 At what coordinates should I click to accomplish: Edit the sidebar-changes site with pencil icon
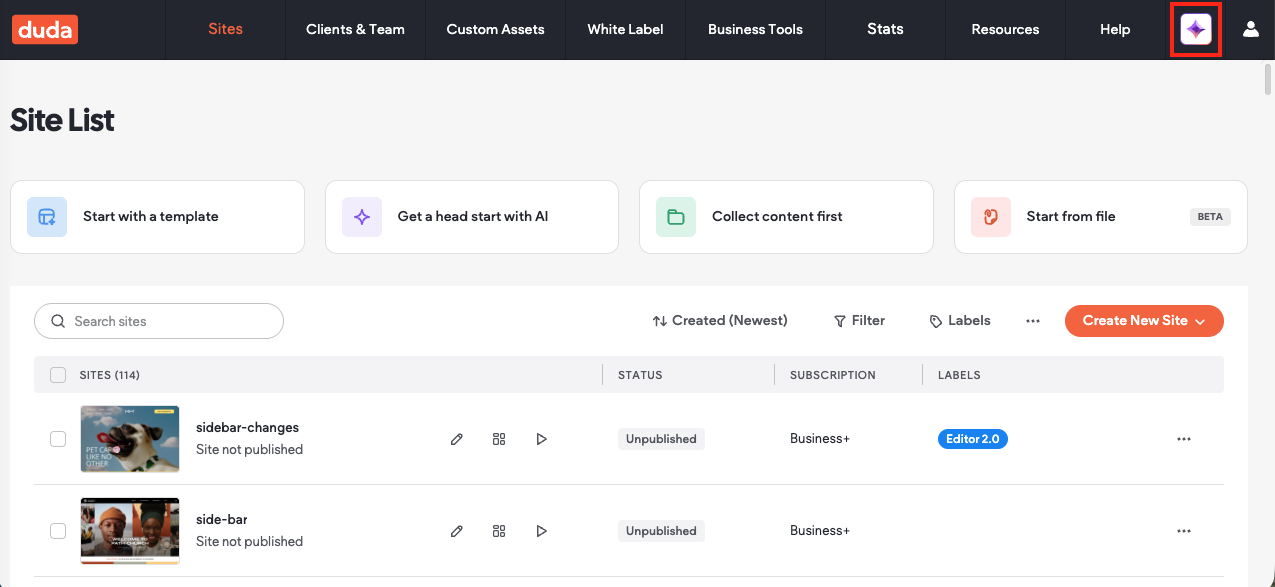[x=457, y=439]
